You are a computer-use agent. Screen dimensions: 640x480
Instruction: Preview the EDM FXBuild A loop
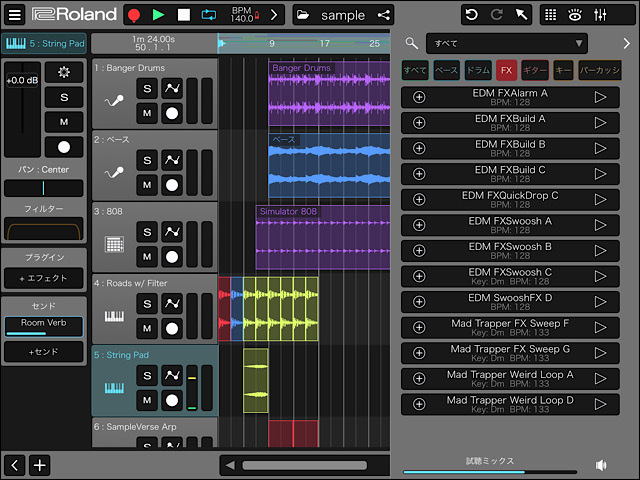[600, 123]
